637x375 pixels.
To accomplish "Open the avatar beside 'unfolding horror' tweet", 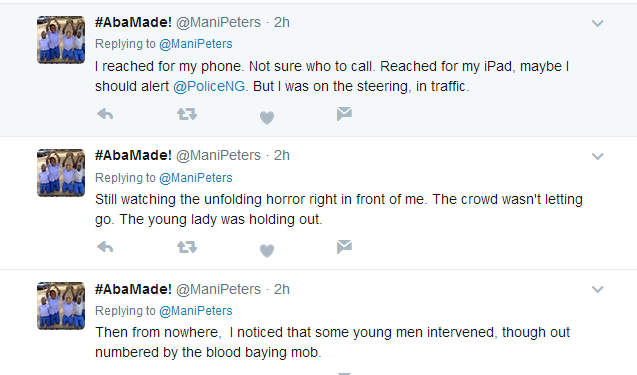I will point(61,173).
